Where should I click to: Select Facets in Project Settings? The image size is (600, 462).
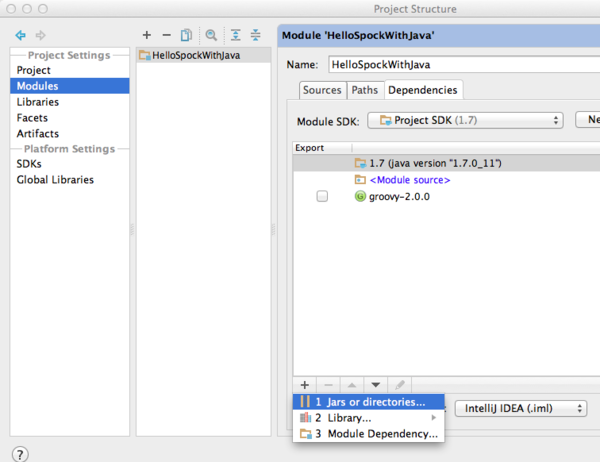coord(70,118)
